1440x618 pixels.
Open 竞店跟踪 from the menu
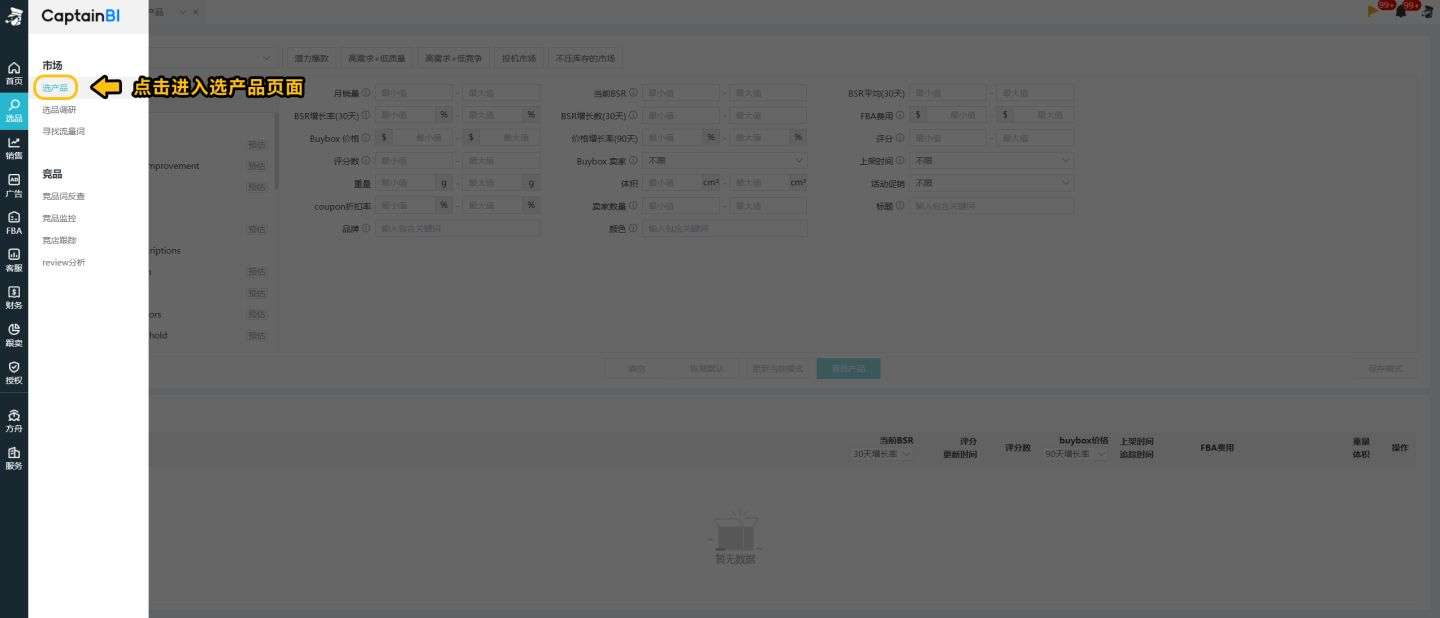(x=59, y=240)
